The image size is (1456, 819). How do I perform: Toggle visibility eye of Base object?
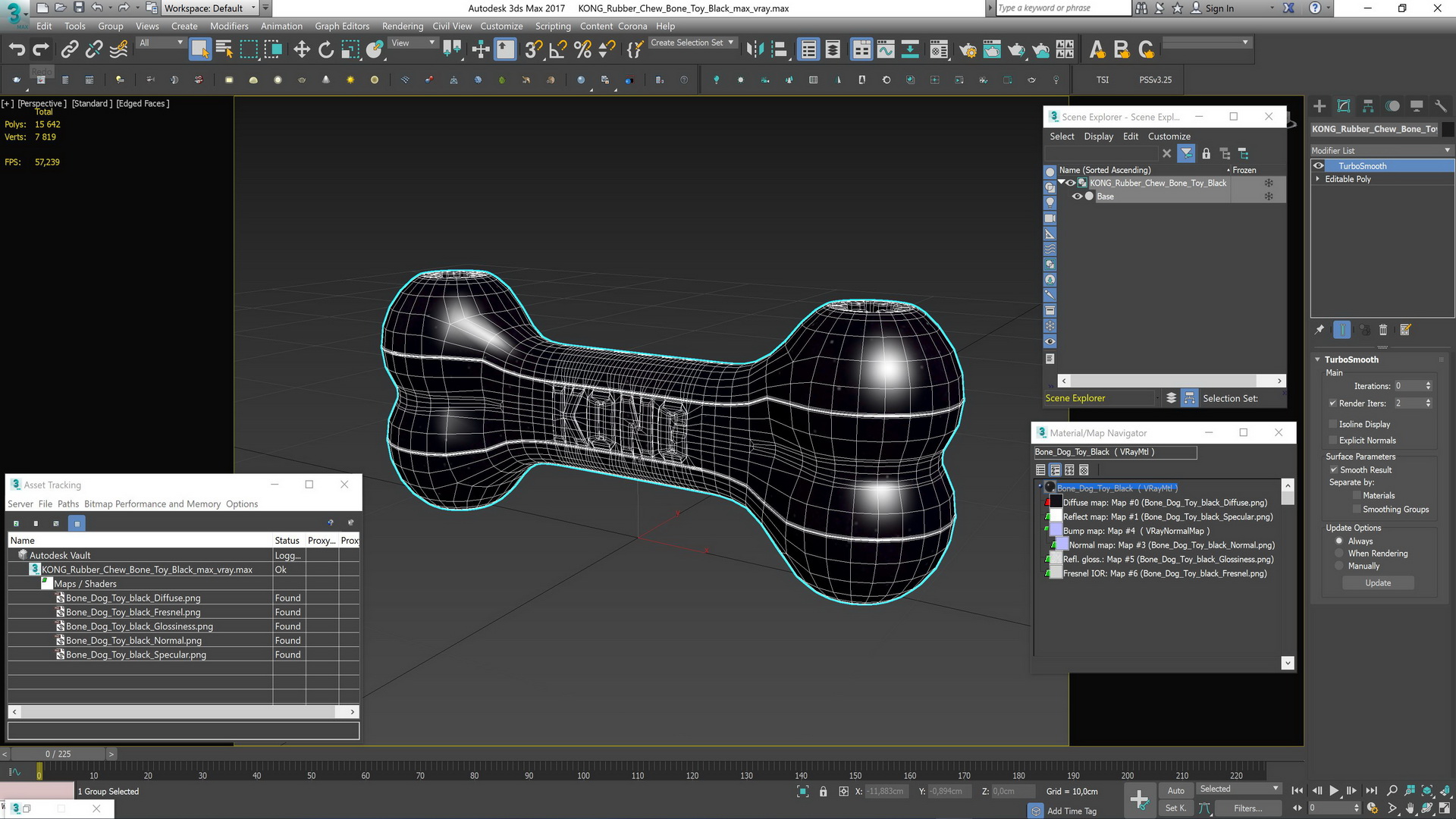1077,196
